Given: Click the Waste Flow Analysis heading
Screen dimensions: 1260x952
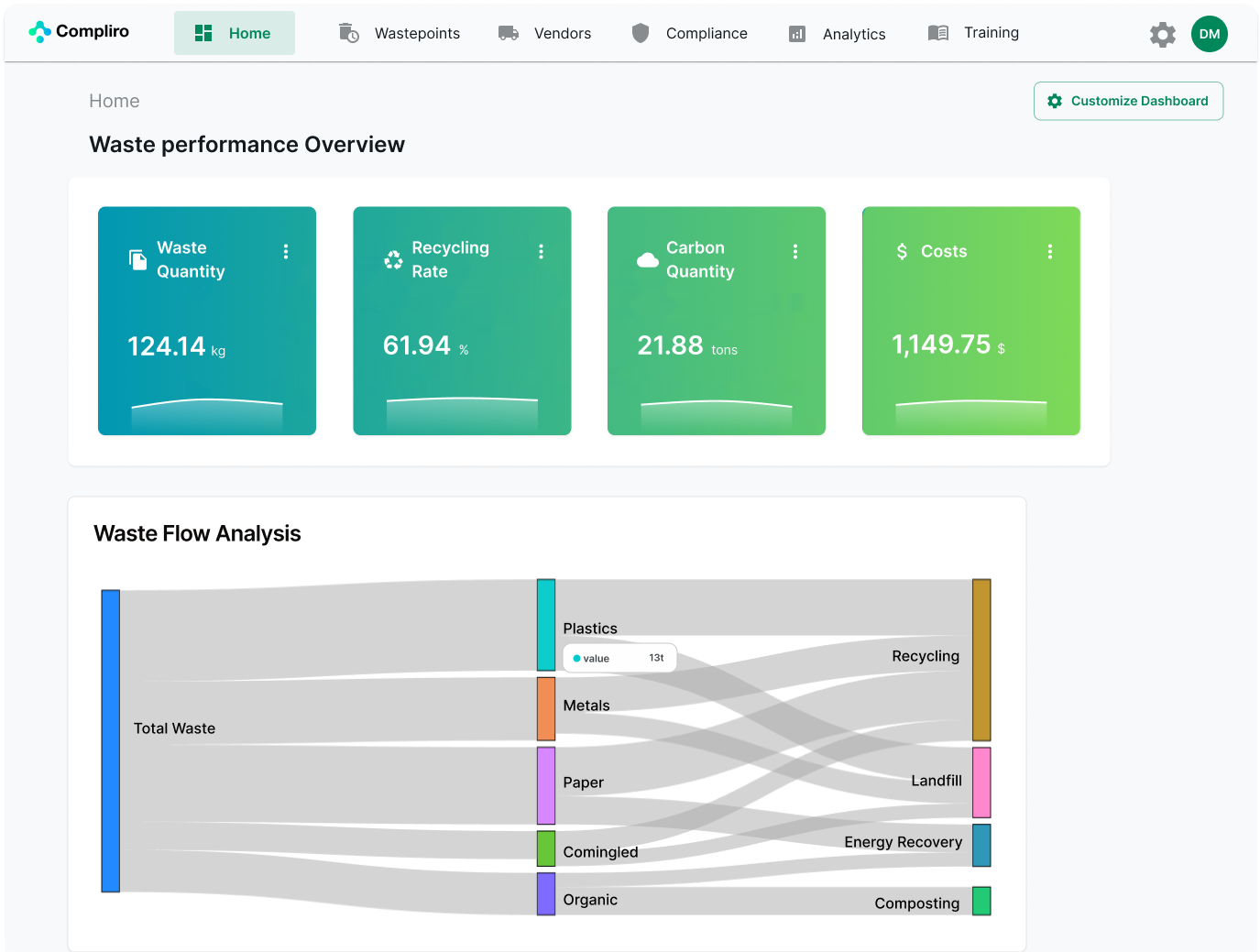Looking at the screenshot, I should [x=197, y=533].
